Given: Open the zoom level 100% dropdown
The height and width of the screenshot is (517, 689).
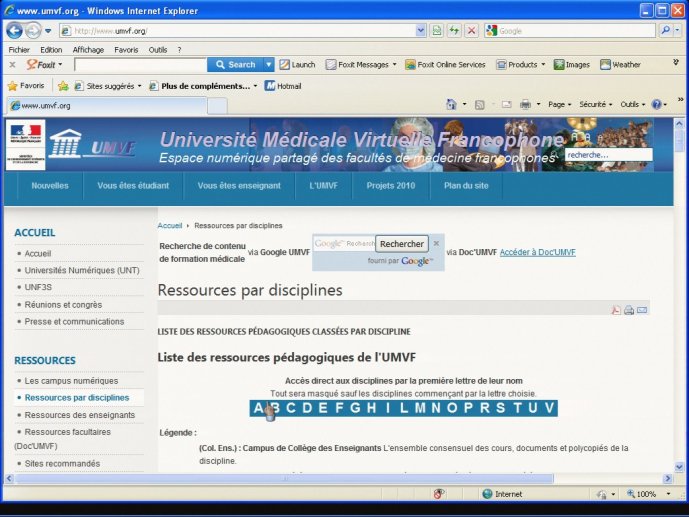Looking at the screenshot, I should 668,494.
